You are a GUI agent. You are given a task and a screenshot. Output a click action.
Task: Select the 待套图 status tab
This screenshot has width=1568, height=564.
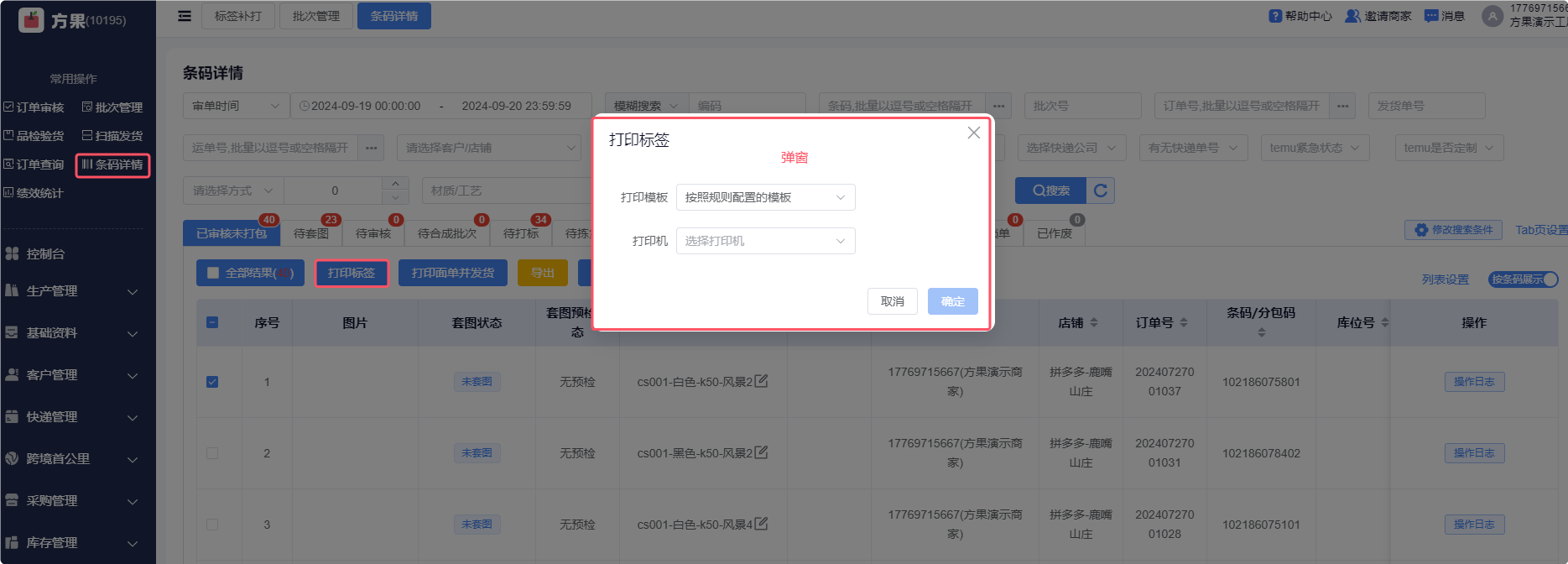pyautogui.click(x=311, y=233)
